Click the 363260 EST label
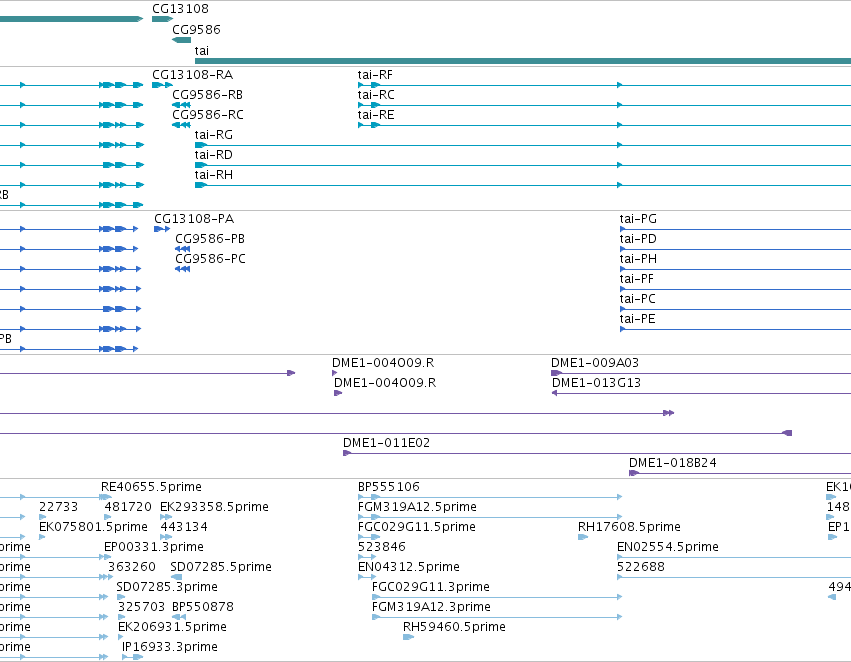The height and width of the screenshot is (662, 851). pos(131,567)
